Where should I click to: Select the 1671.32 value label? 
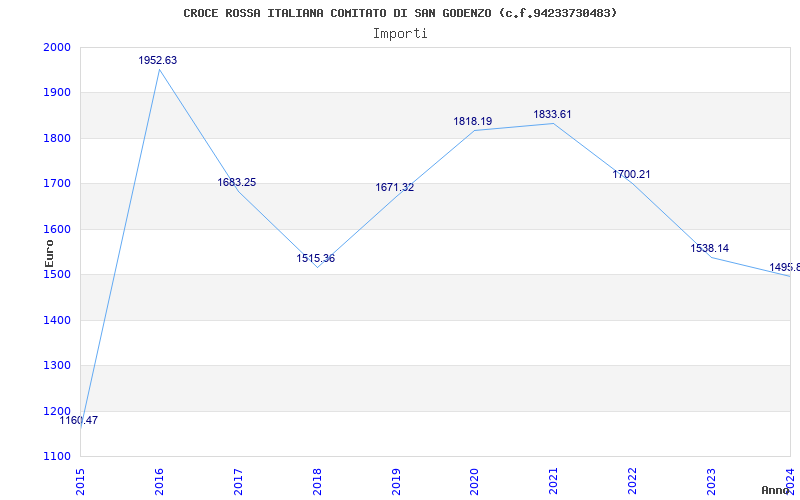tap(395, 187)
